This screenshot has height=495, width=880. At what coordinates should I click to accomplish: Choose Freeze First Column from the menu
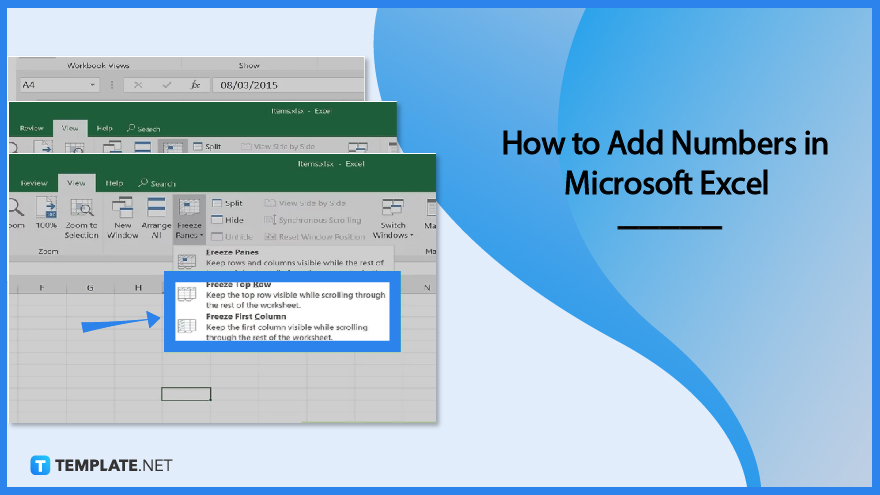click(282, 327)
